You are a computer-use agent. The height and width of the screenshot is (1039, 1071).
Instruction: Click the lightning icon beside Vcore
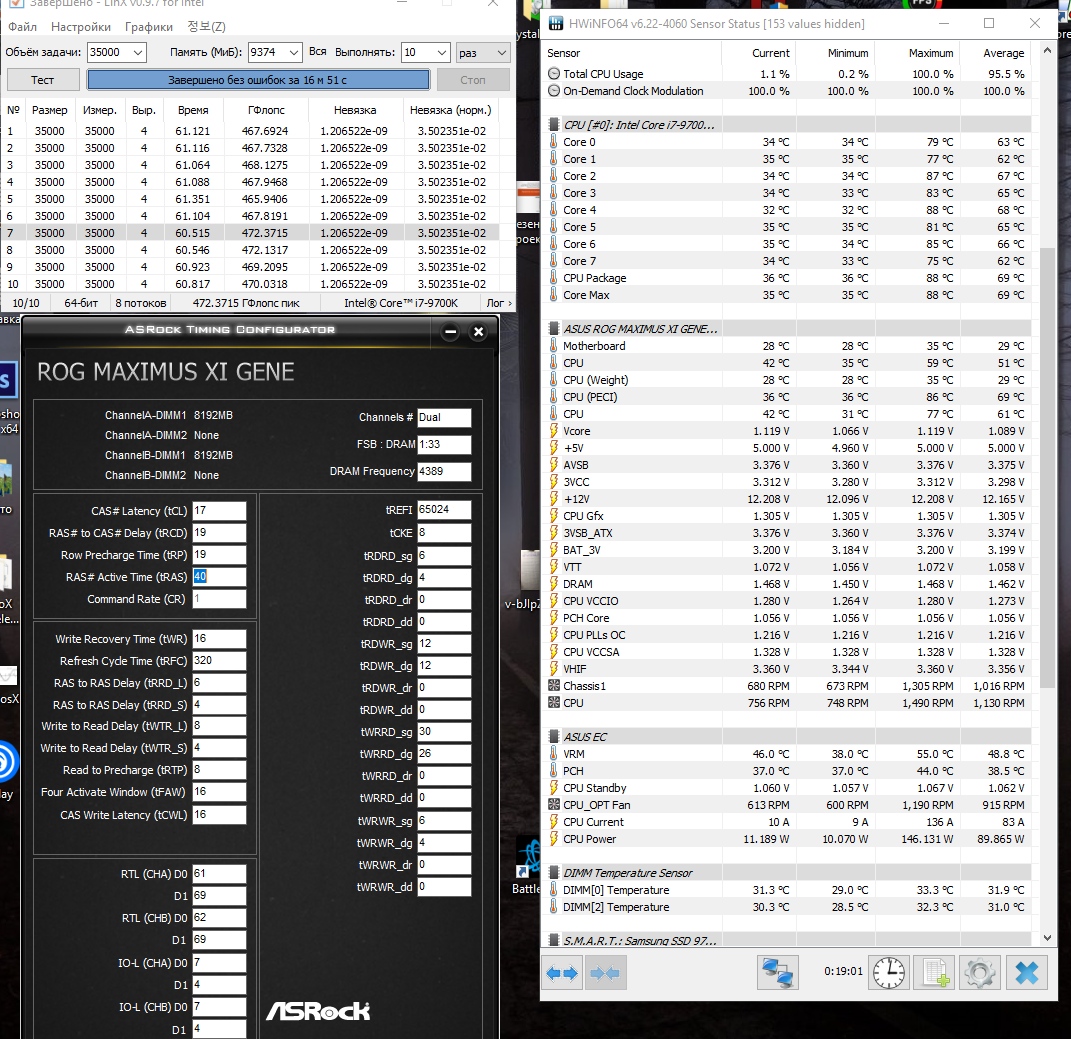[x=554, y=431]
